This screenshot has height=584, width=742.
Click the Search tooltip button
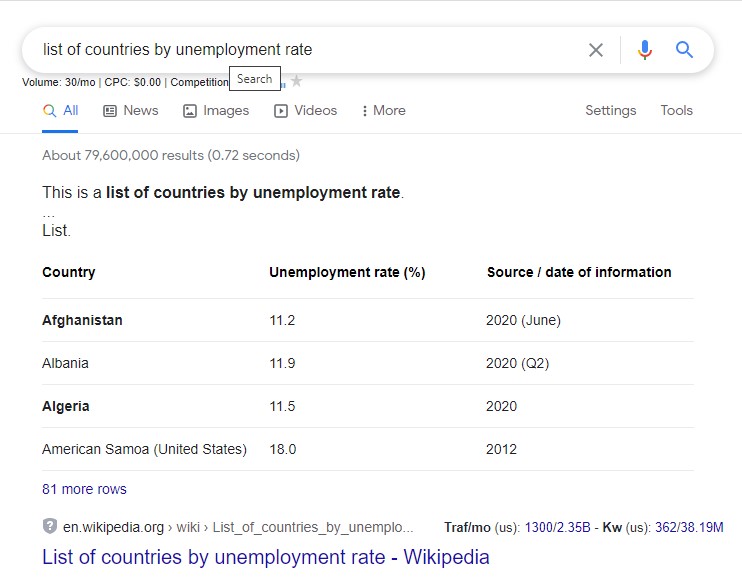point(255,79)
